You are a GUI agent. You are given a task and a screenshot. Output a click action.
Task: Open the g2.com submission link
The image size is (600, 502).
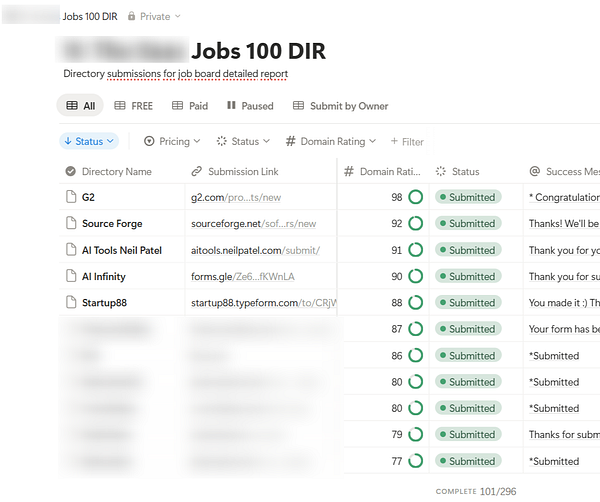(236, 197)
